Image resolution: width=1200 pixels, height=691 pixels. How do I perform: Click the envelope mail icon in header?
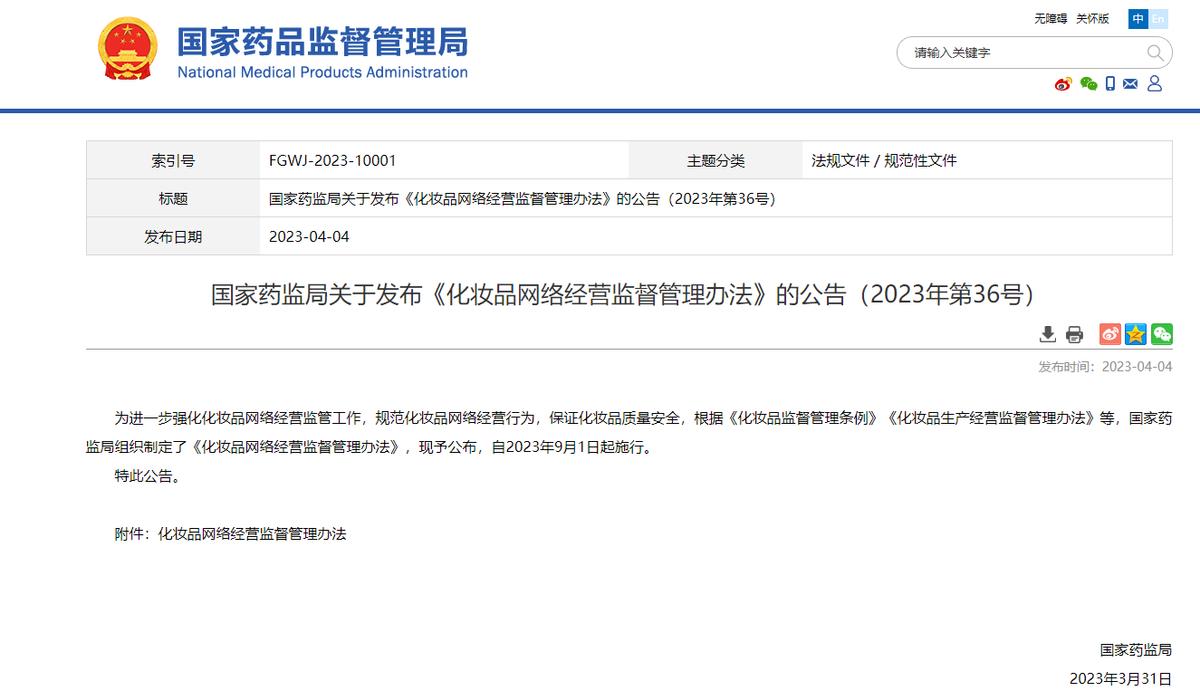click(x=1131, y=84)
